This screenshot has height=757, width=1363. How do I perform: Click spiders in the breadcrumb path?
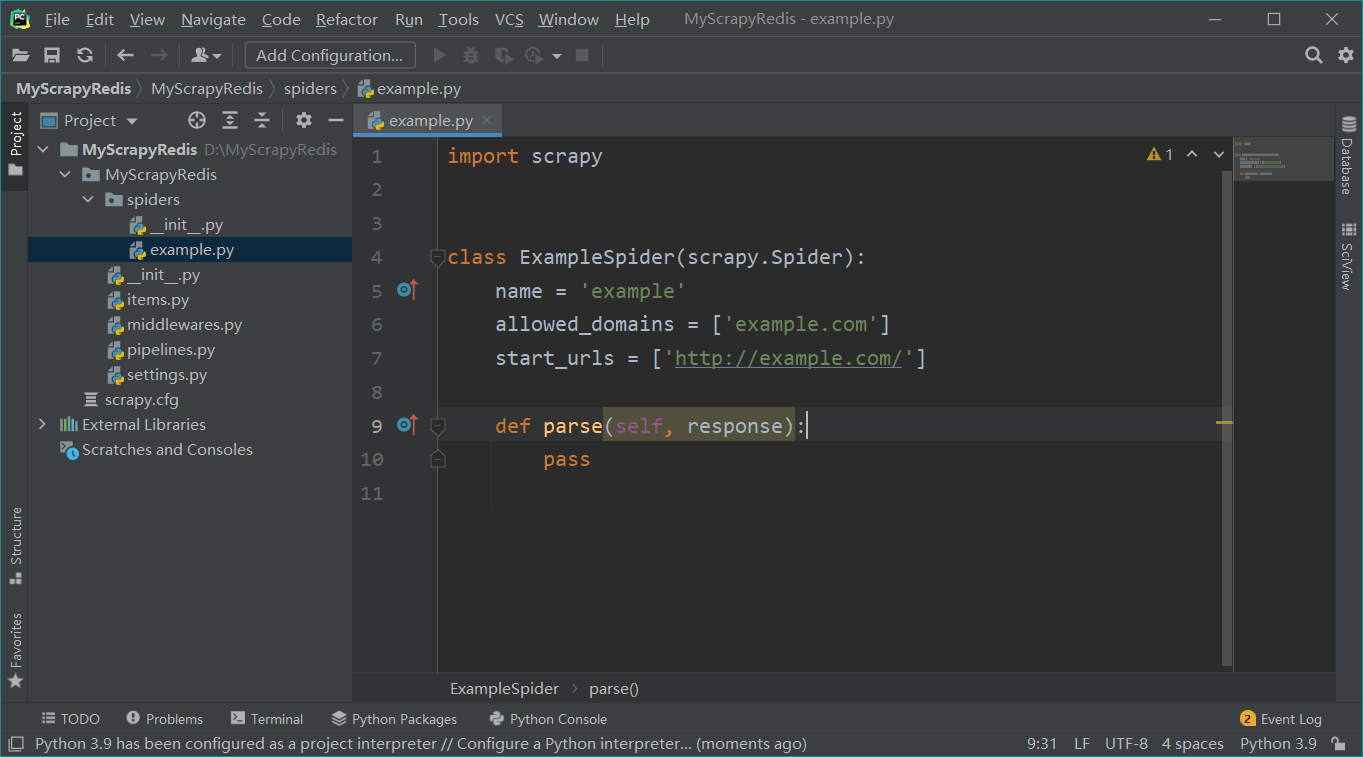[310, 89]
